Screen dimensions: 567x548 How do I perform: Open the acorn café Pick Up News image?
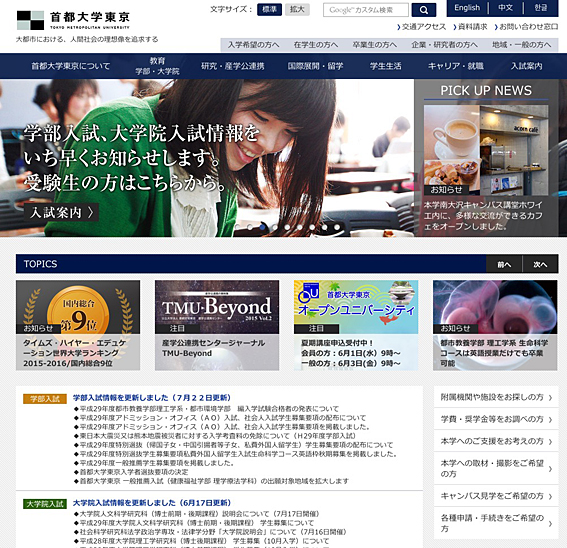click(x=486, y=150)
